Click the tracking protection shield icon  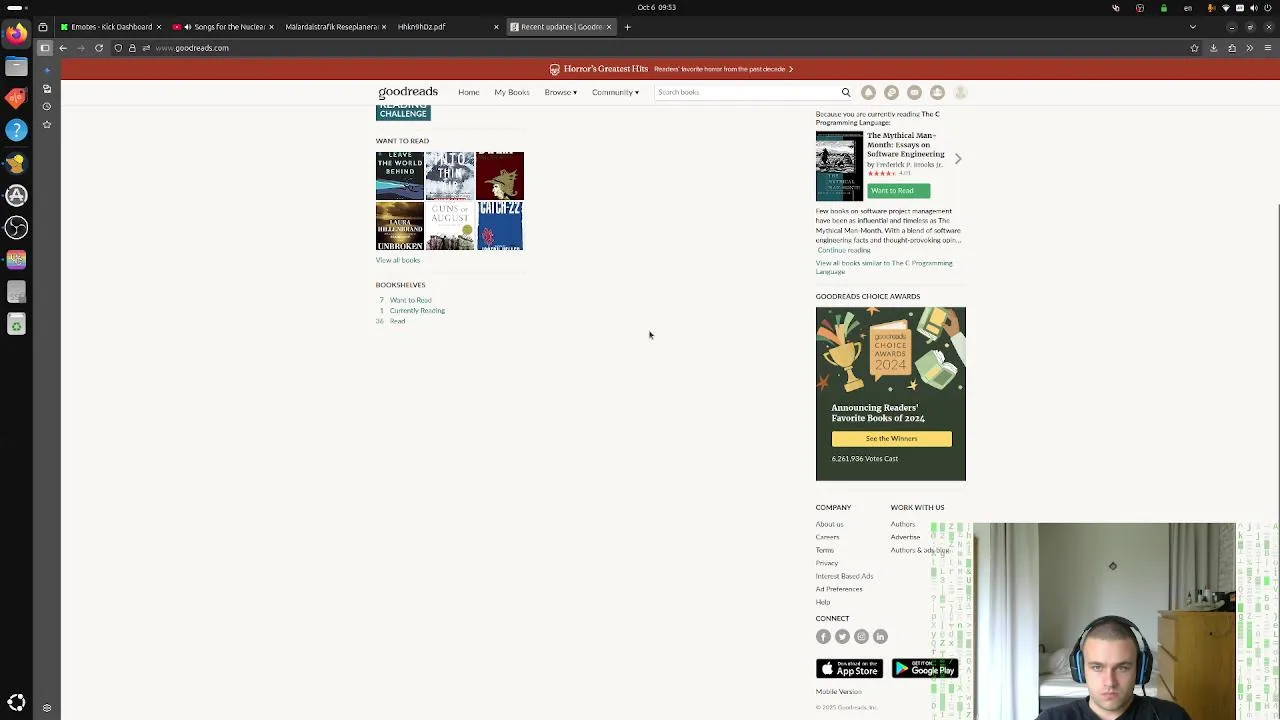[x=118, y=48]
